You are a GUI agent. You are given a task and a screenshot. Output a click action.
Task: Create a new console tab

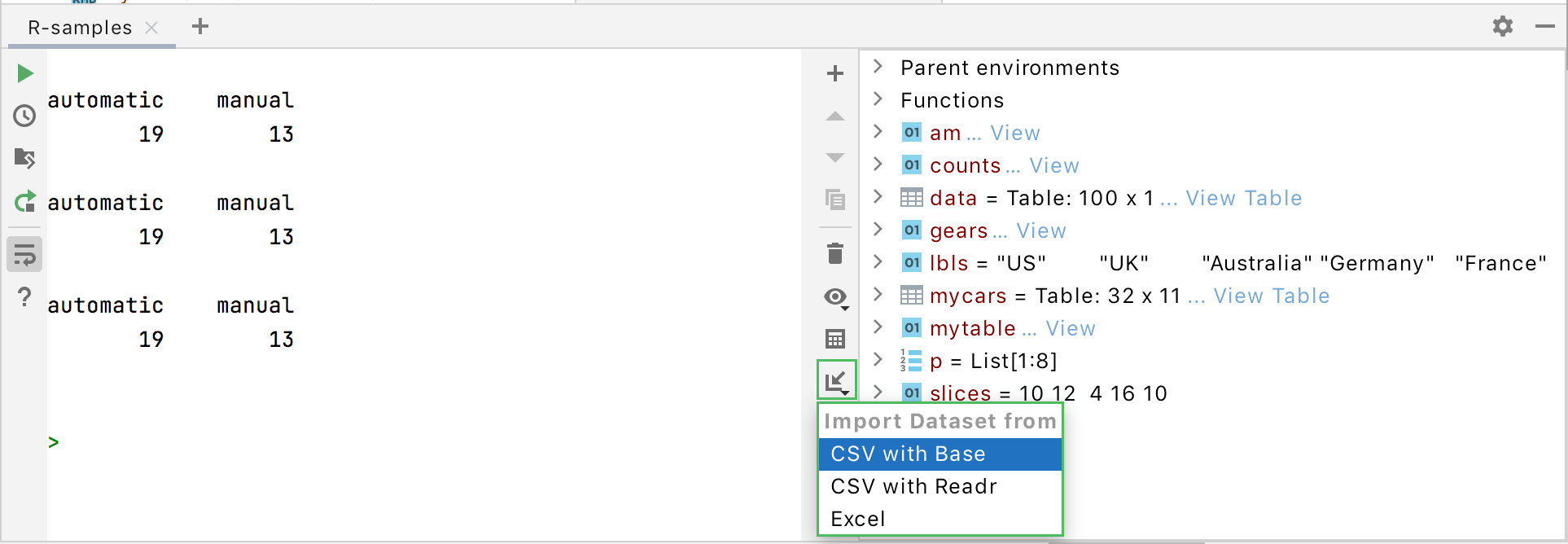pos(199,26)
